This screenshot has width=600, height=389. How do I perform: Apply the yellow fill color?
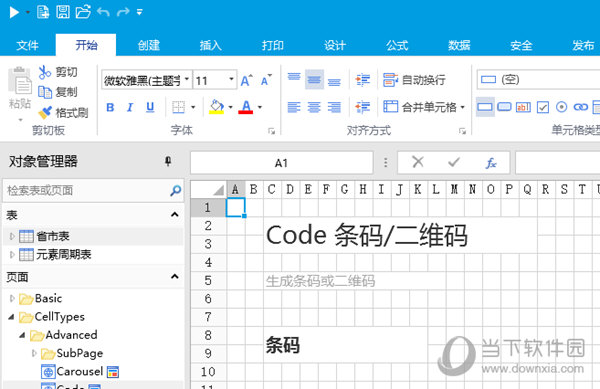217,107
